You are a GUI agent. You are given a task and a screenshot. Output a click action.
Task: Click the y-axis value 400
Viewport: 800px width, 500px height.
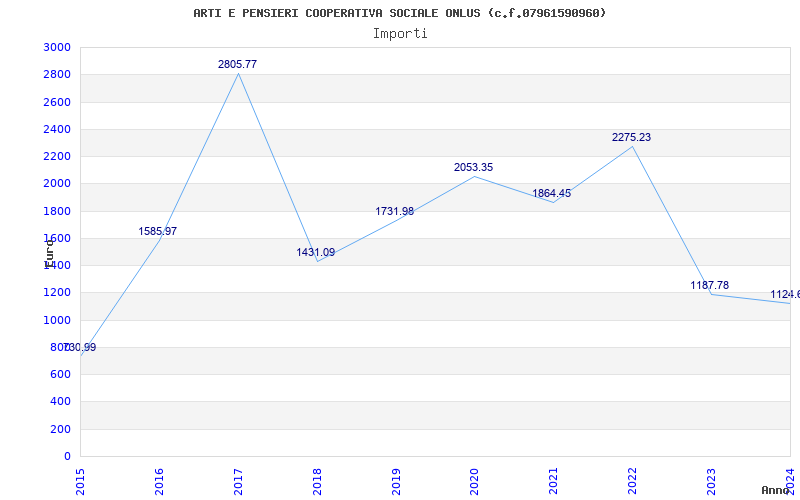[x=61, y=402]
